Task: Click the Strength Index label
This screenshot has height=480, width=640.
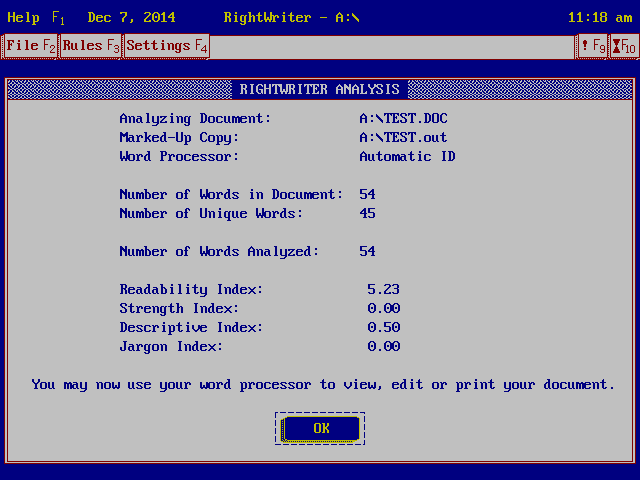Action: pyautogui.click(x=179, y=309)
